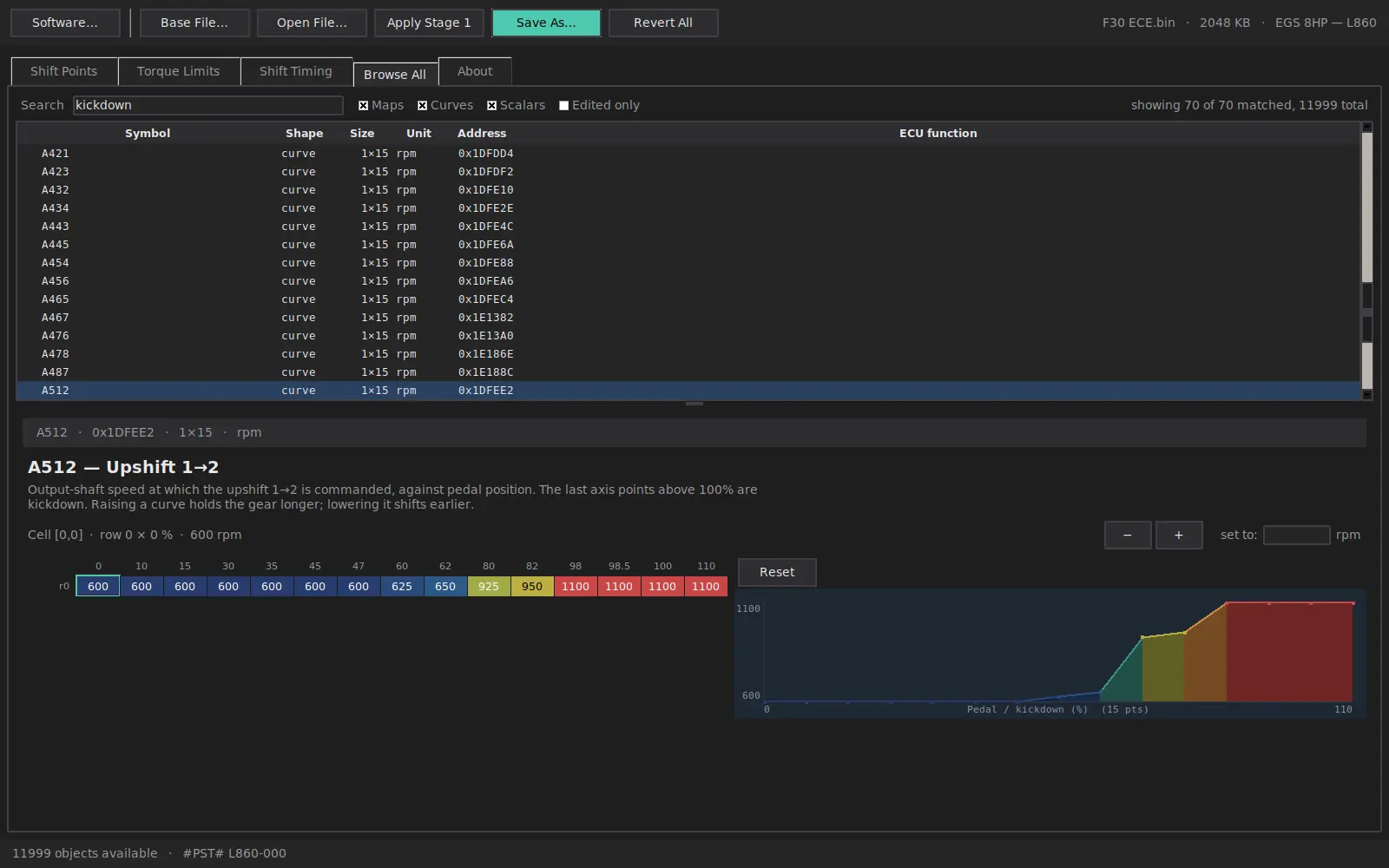Select the 950 rpm cell
The height and width of the screenshot is (868, 1389).
pos(532,587)
